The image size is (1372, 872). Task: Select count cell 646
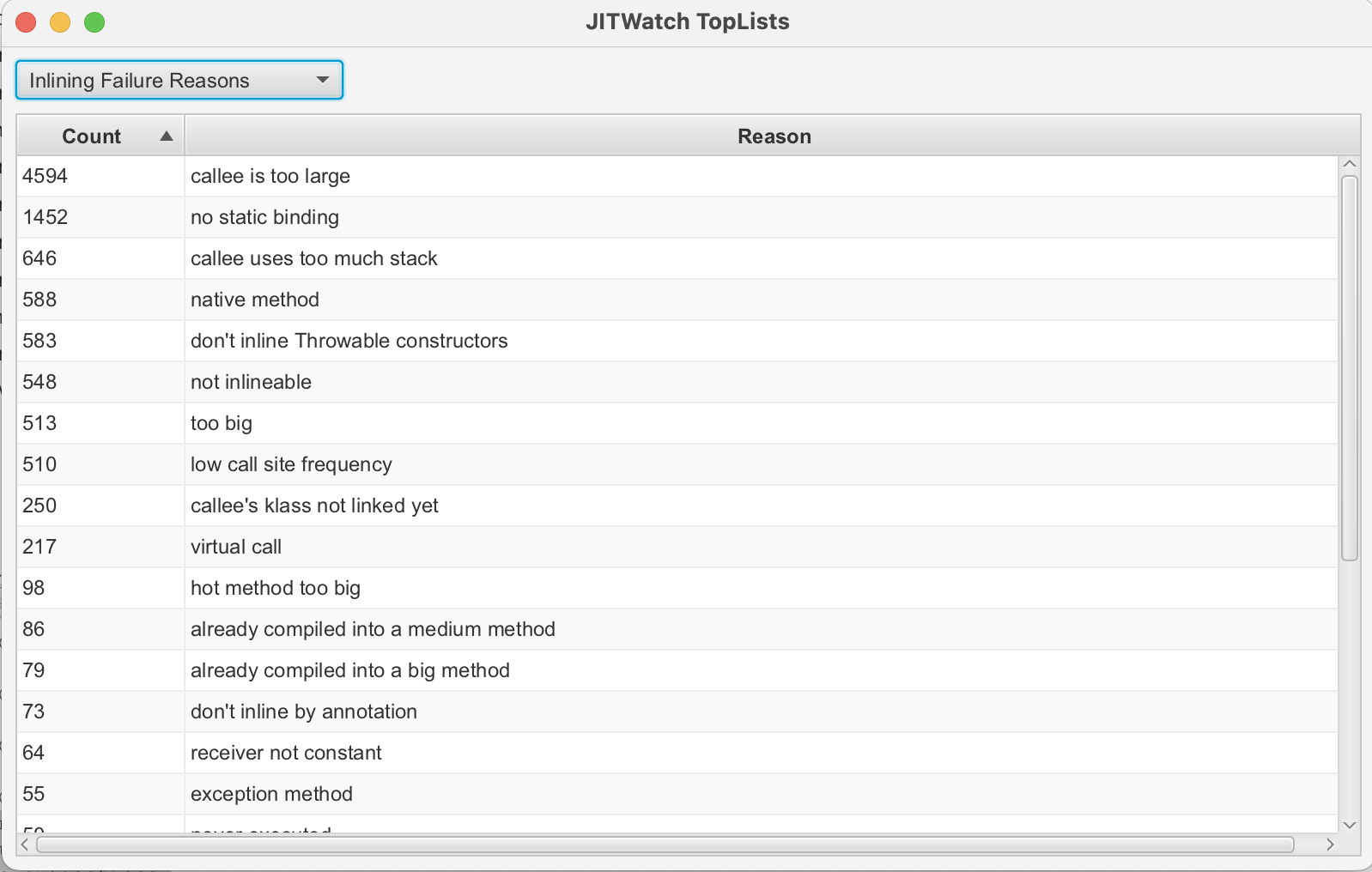[x=100, y=258]
